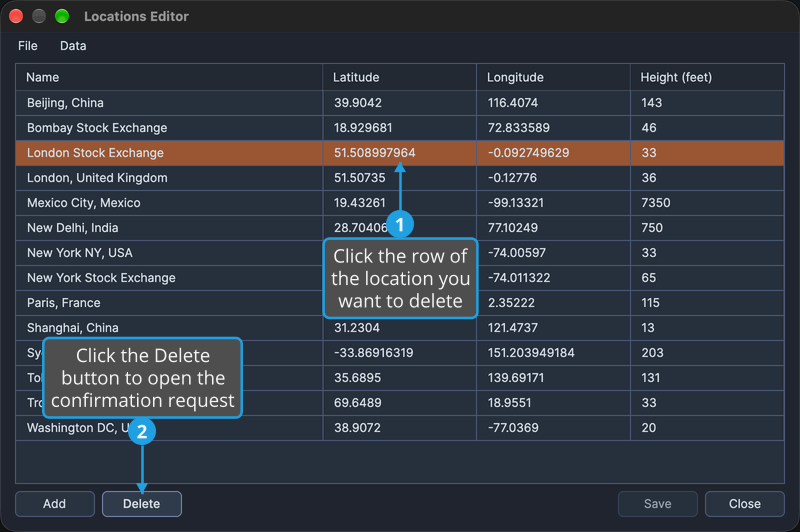This screenshot has height=532, width=800.
Task: Maximize the window with the green button
Action: click(x=62, y=16)
